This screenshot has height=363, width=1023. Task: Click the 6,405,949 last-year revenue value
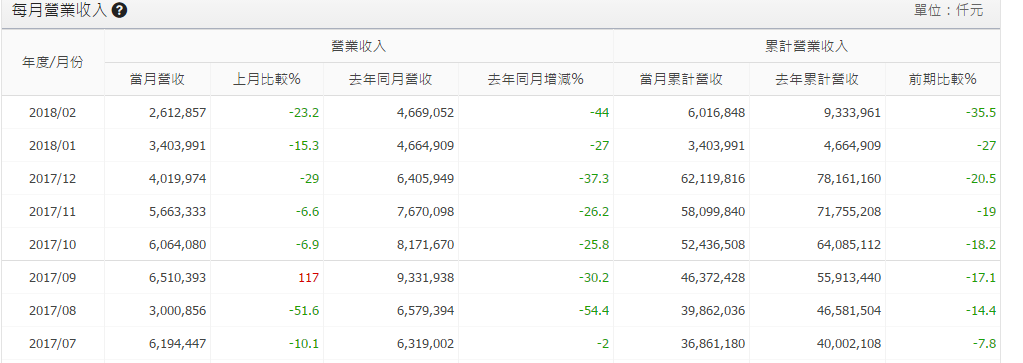425,179
